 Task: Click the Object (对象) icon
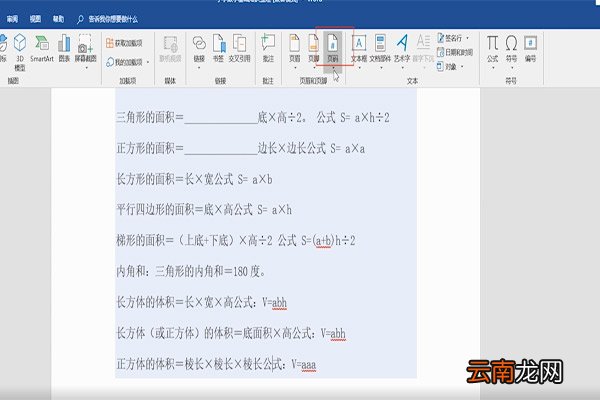[440, 67]
